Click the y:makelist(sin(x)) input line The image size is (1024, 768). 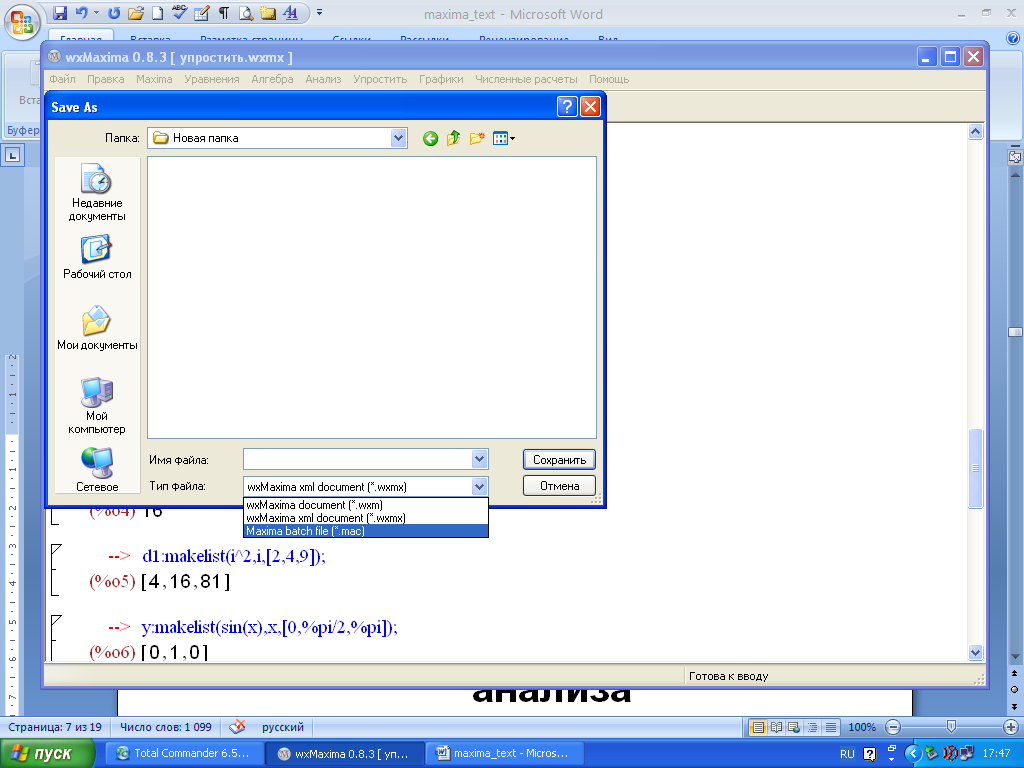(x=269, y=628)
